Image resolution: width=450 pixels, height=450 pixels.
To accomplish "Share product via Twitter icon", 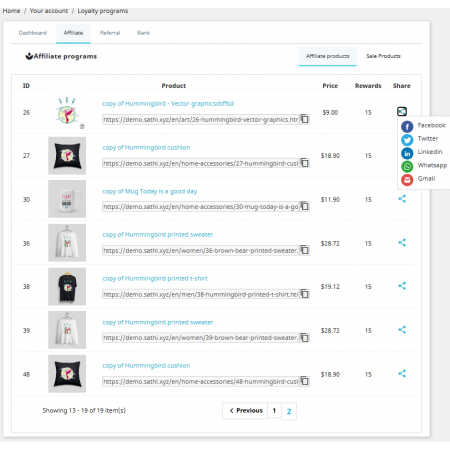I will [407, 140].
